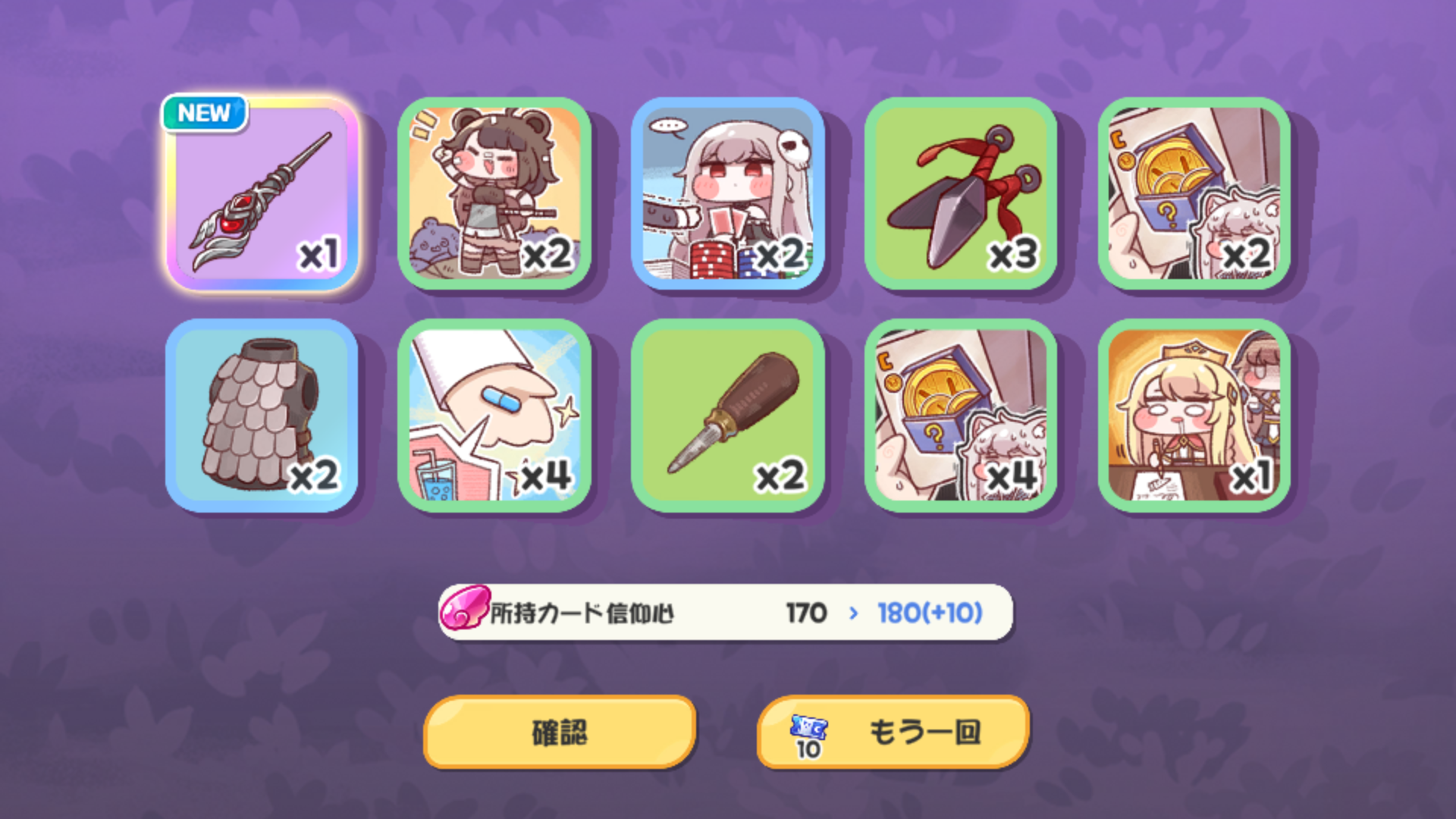1456x819 pixels.
Task: Click the arrow between 170 and 180
Action: (854, 613)
